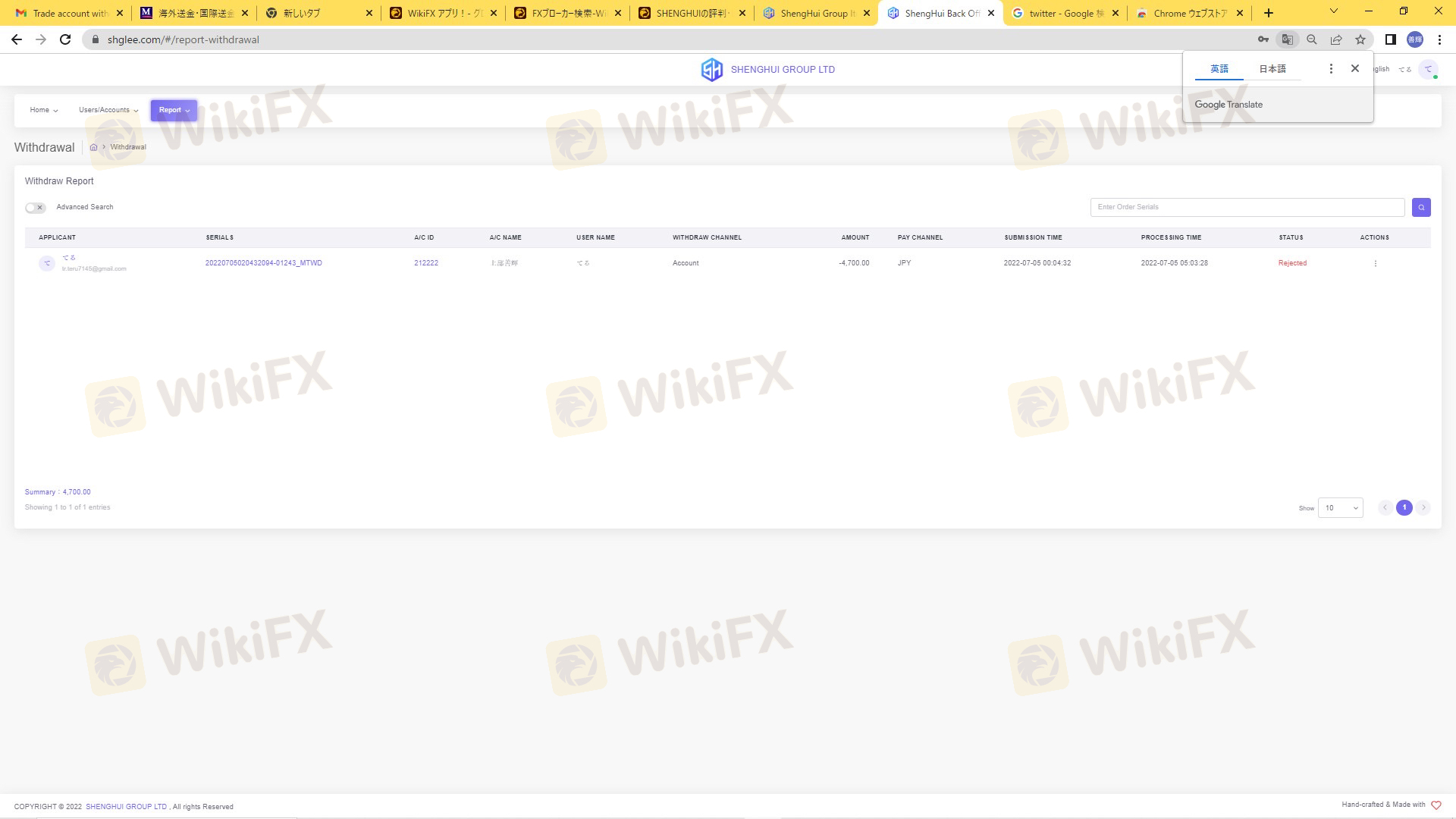Screen dimensions: 1456x819
Task: Click the applicant avatar in table row
Action: point(47,263)
